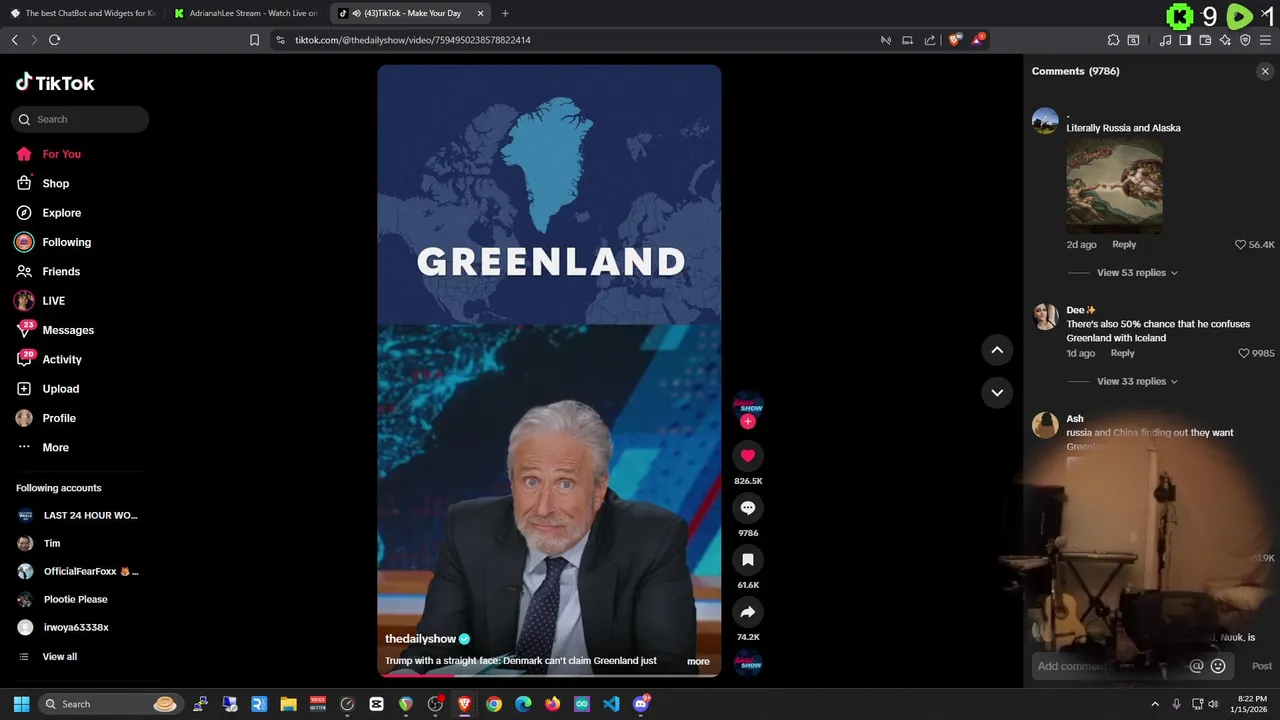1280x720 pixels.
Task: Click the Add comment input field
Action: (1108, 666)
